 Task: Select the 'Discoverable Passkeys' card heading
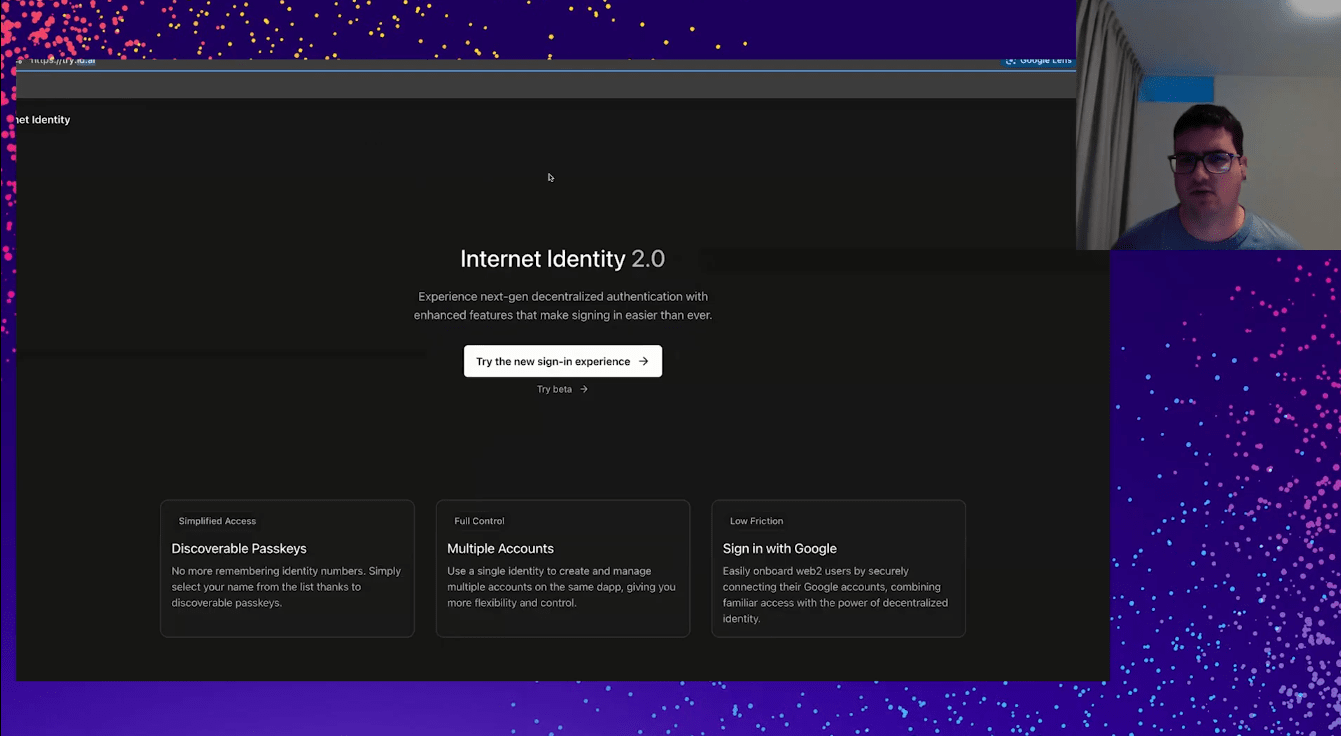click(x=239, y=548)
